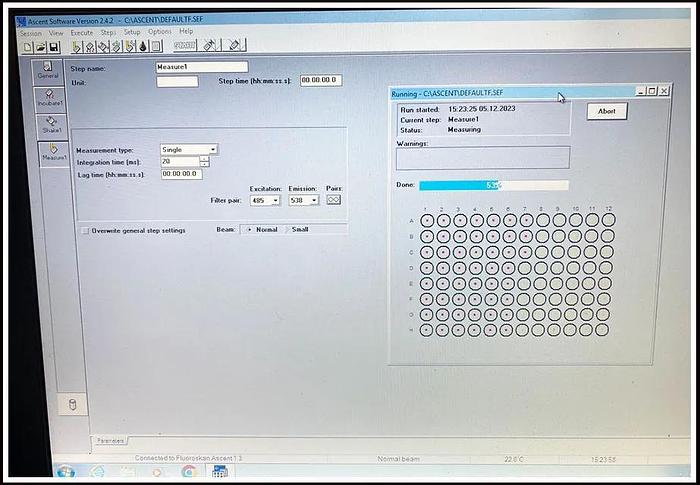Click the Pairs filter link icon button
Image resolution: width=700 pixels, height=485 pixels.
point(333,200)
